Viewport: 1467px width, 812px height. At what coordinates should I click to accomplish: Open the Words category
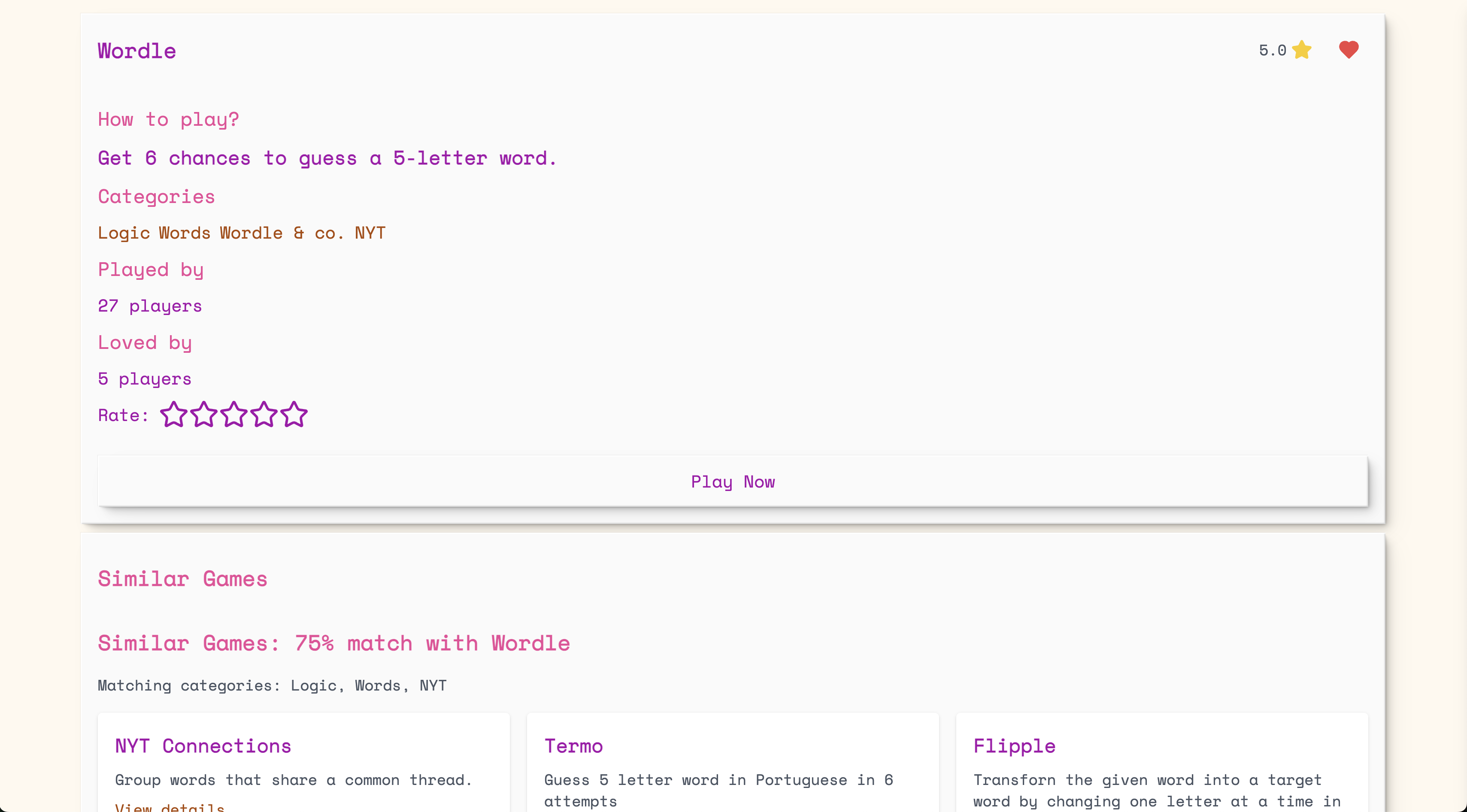coord(185,233)
